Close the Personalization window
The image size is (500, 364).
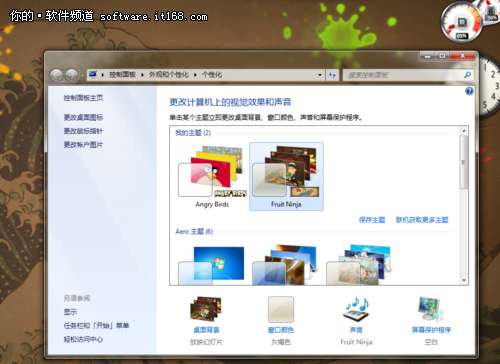tap(463, 56)
